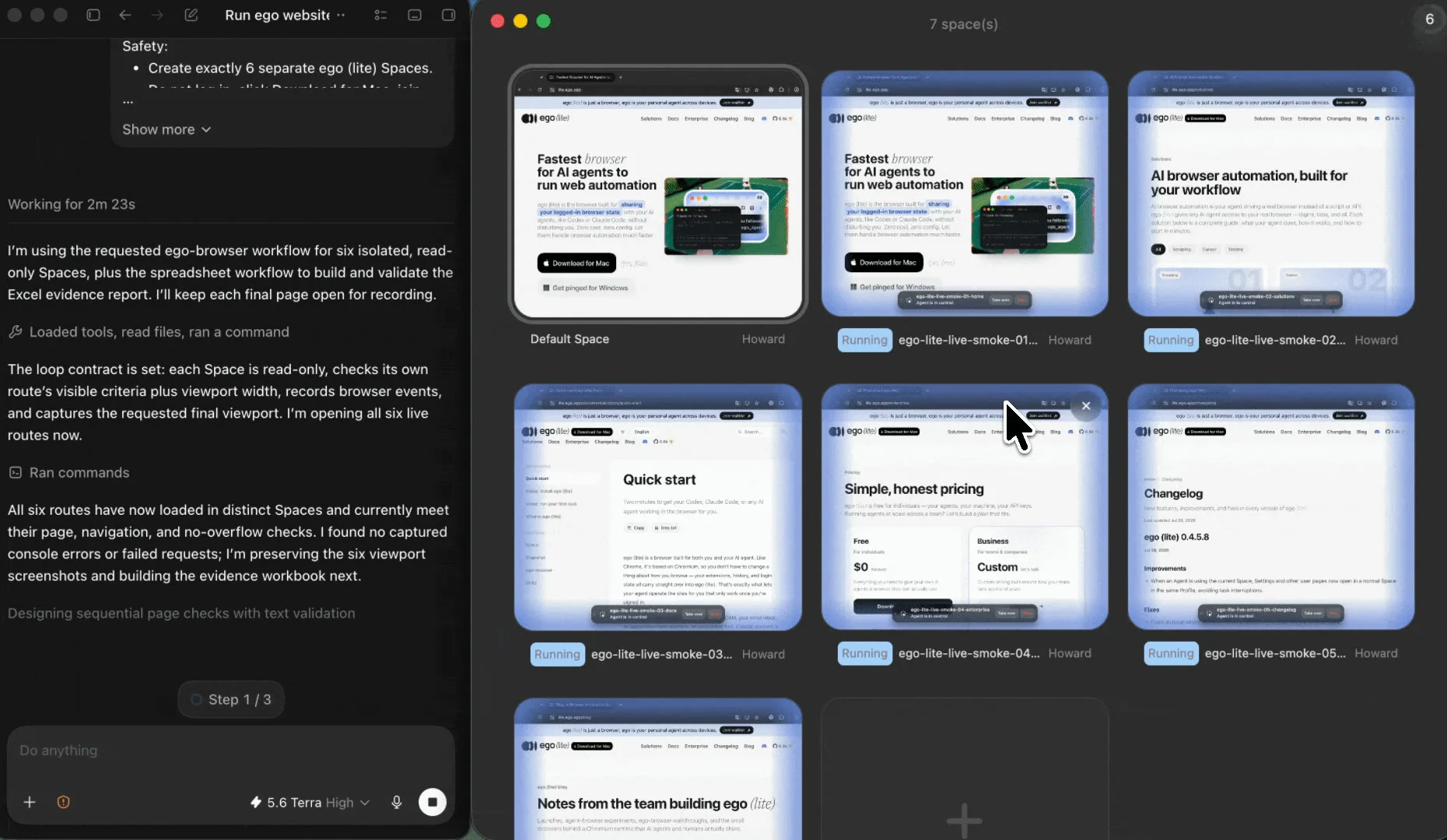Screen dimensions: 1447x840
Task: Toggle the right sidebar panel icon
Action: pyautogui.click(x=448, y=15)
